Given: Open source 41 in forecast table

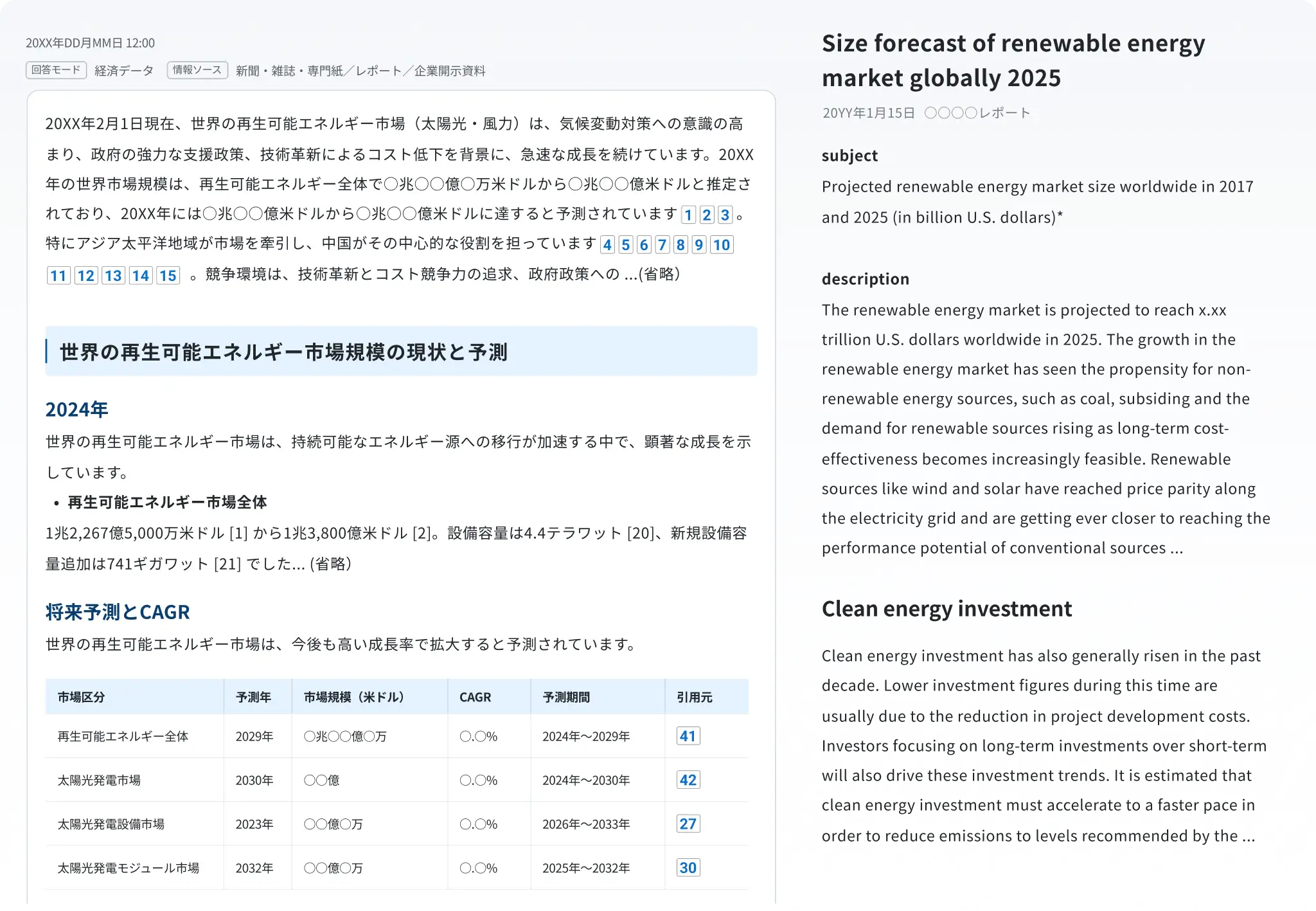Looking at the screenshot, I should click(x=688, y=736).
